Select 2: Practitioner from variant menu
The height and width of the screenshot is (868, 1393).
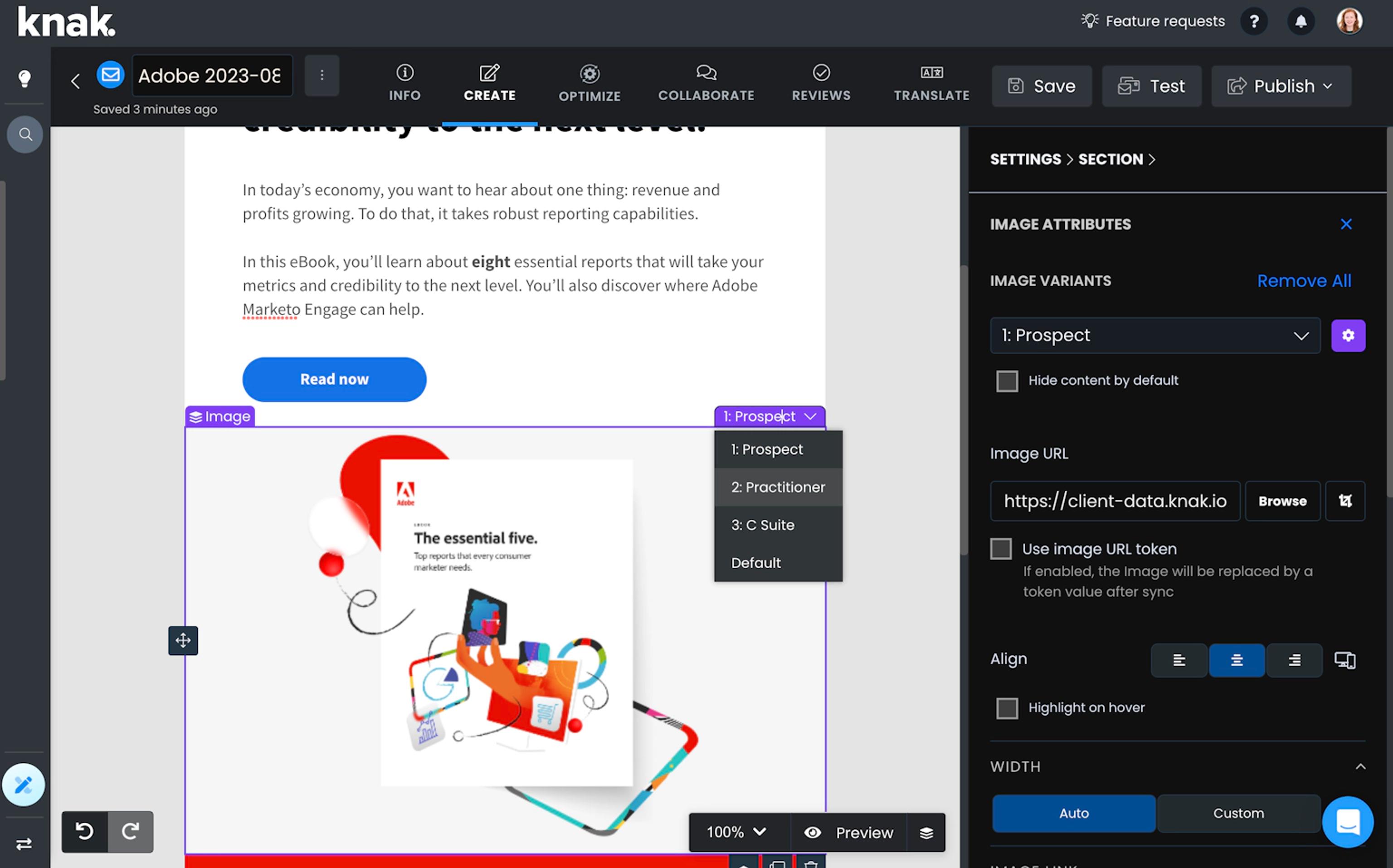point(777,487)
